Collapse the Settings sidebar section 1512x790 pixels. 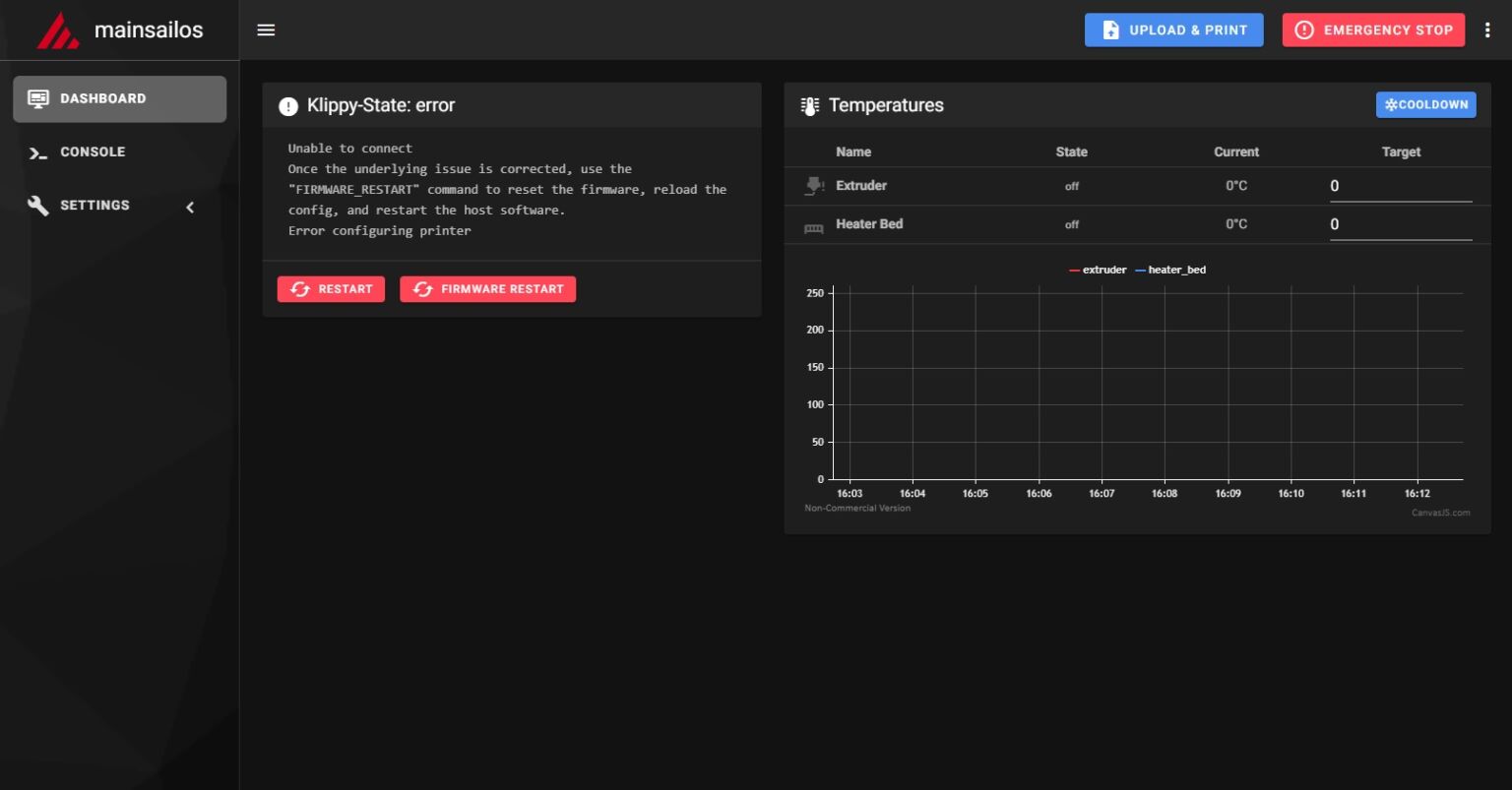(190, 206)
